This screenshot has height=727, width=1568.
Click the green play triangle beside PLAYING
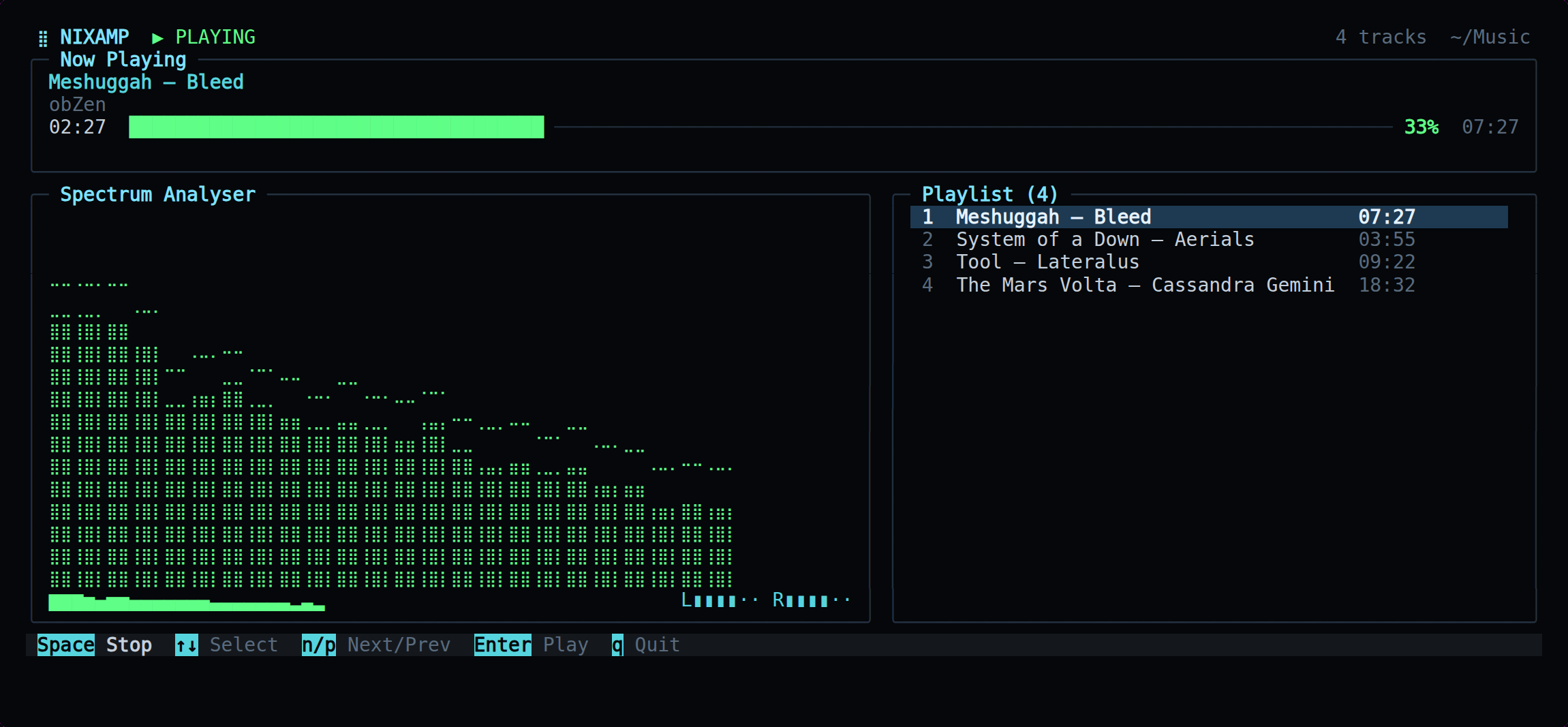coord(157,38)
